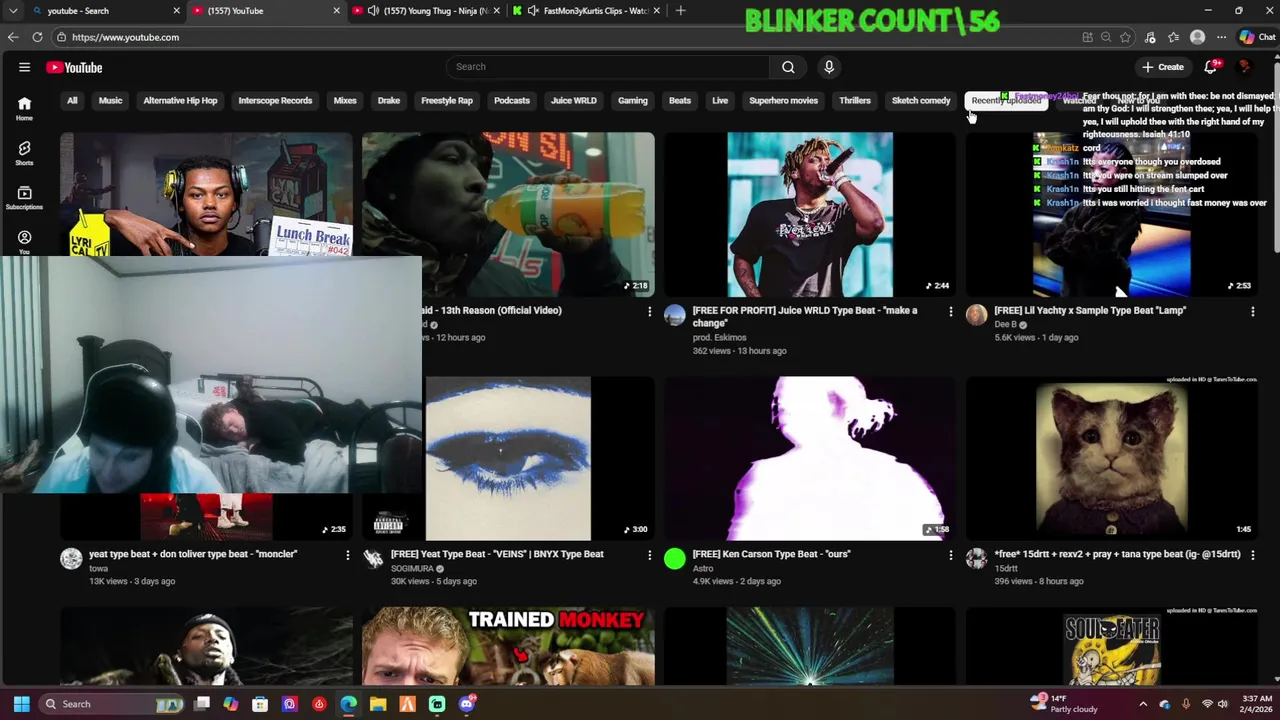1280x720 pixels.
Task: Open the YouTube hamburger guide menu
Action: [24, 67]
